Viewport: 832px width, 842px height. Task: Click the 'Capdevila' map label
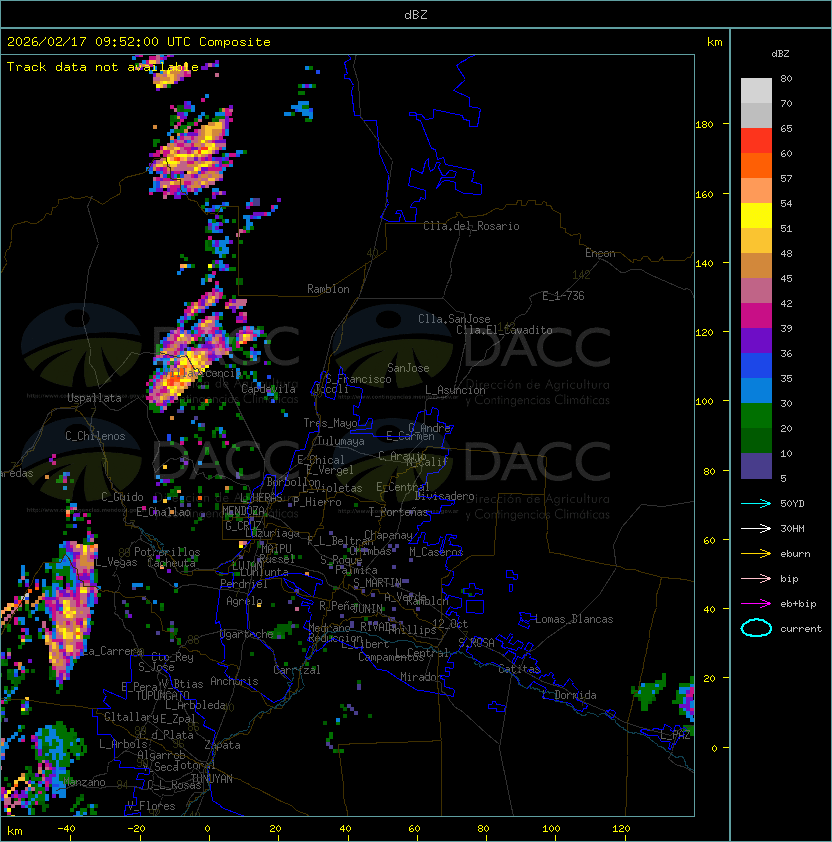268,389
